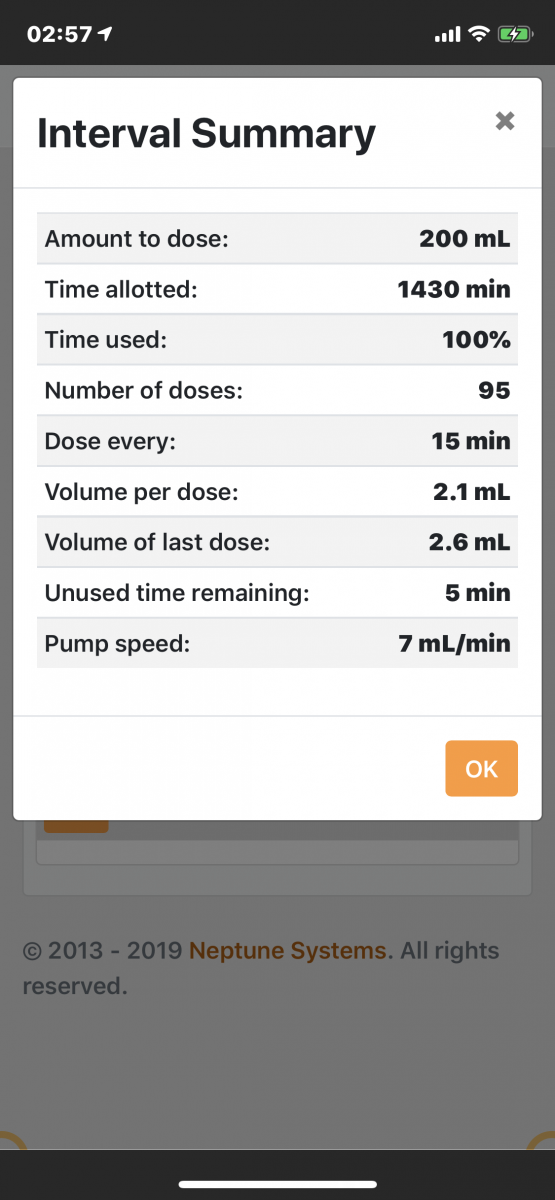Tap the cellular signal bars icon

tap(447, 35)
